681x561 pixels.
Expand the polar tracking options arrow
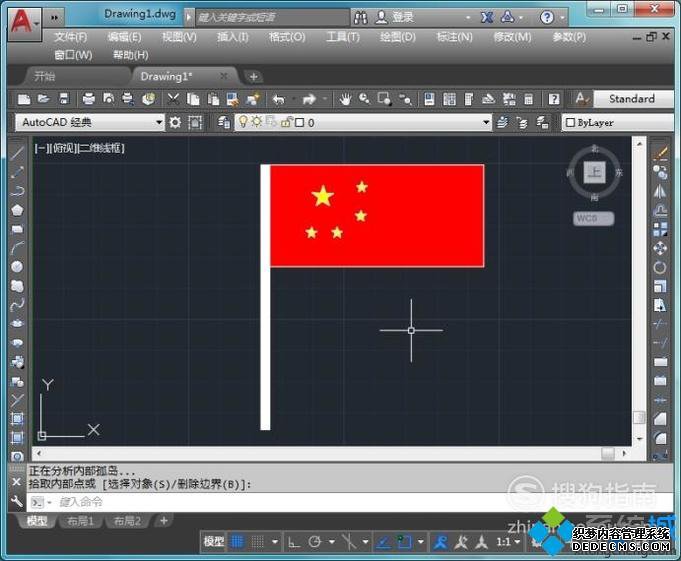[x=332, y=541]
